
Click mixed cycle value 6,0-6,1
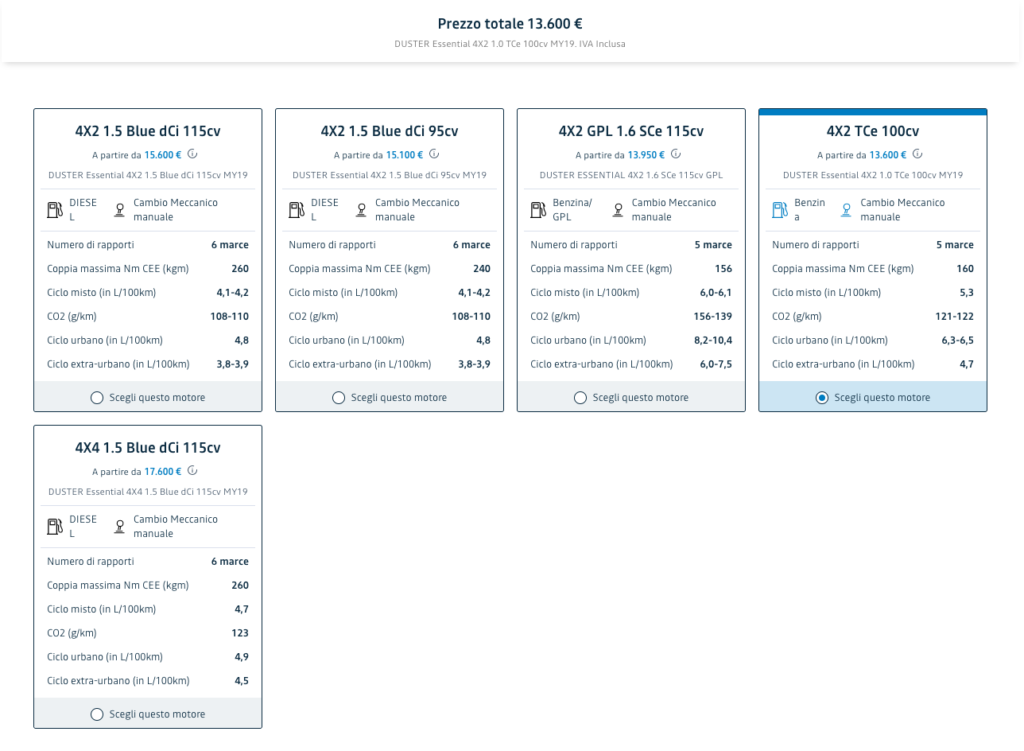click(716, 293)
